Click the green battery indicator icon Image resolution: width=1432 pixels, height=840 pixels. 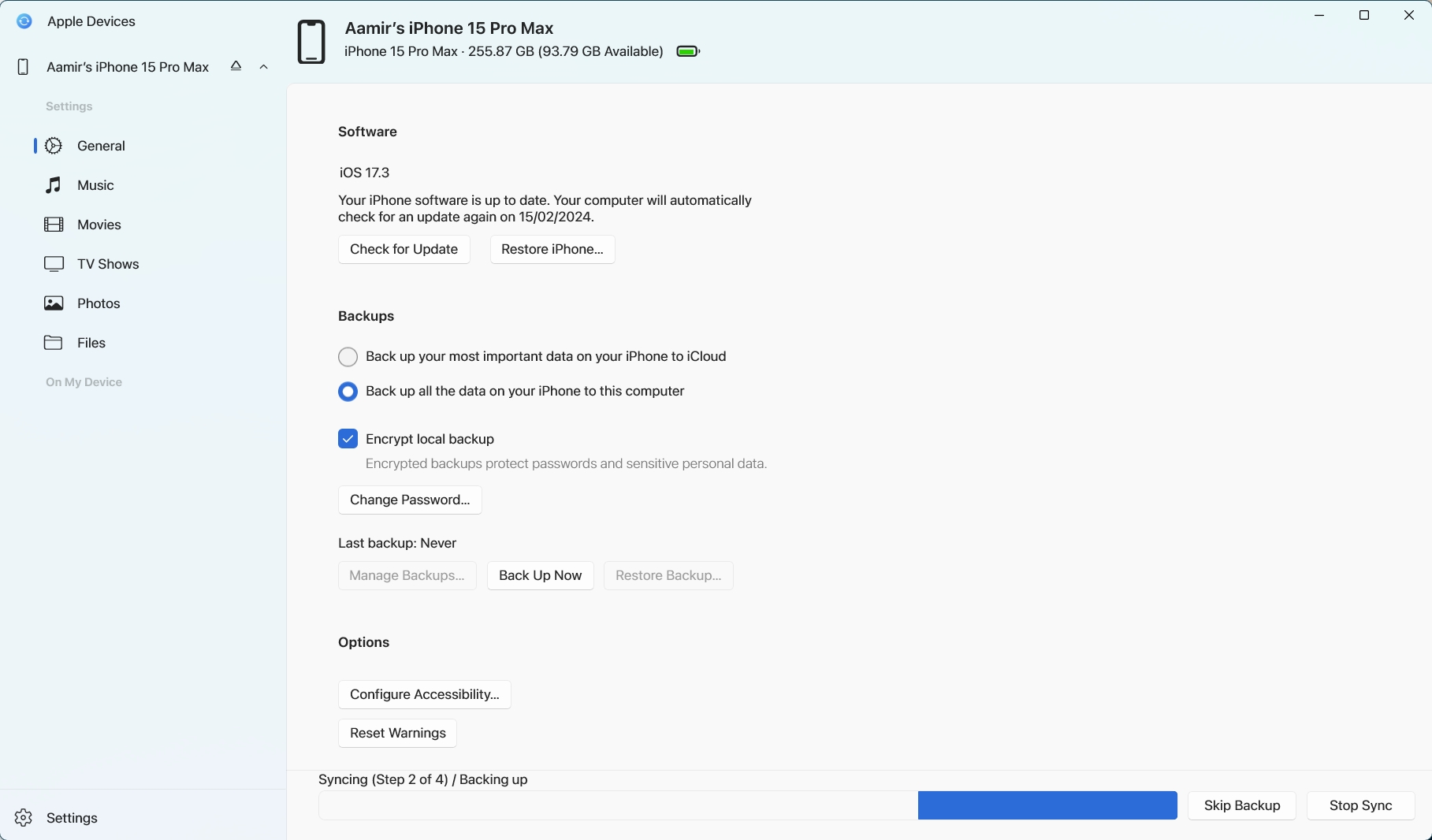[x=688, y=51]
